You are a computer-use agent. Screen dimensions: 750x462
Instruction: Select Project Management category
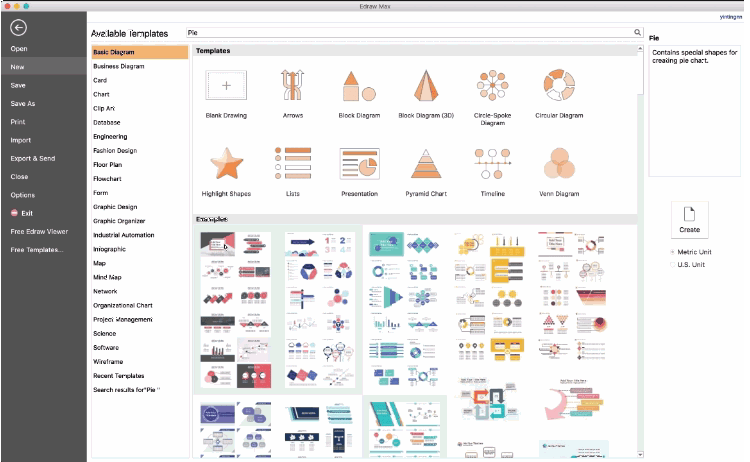click(122, 319)
